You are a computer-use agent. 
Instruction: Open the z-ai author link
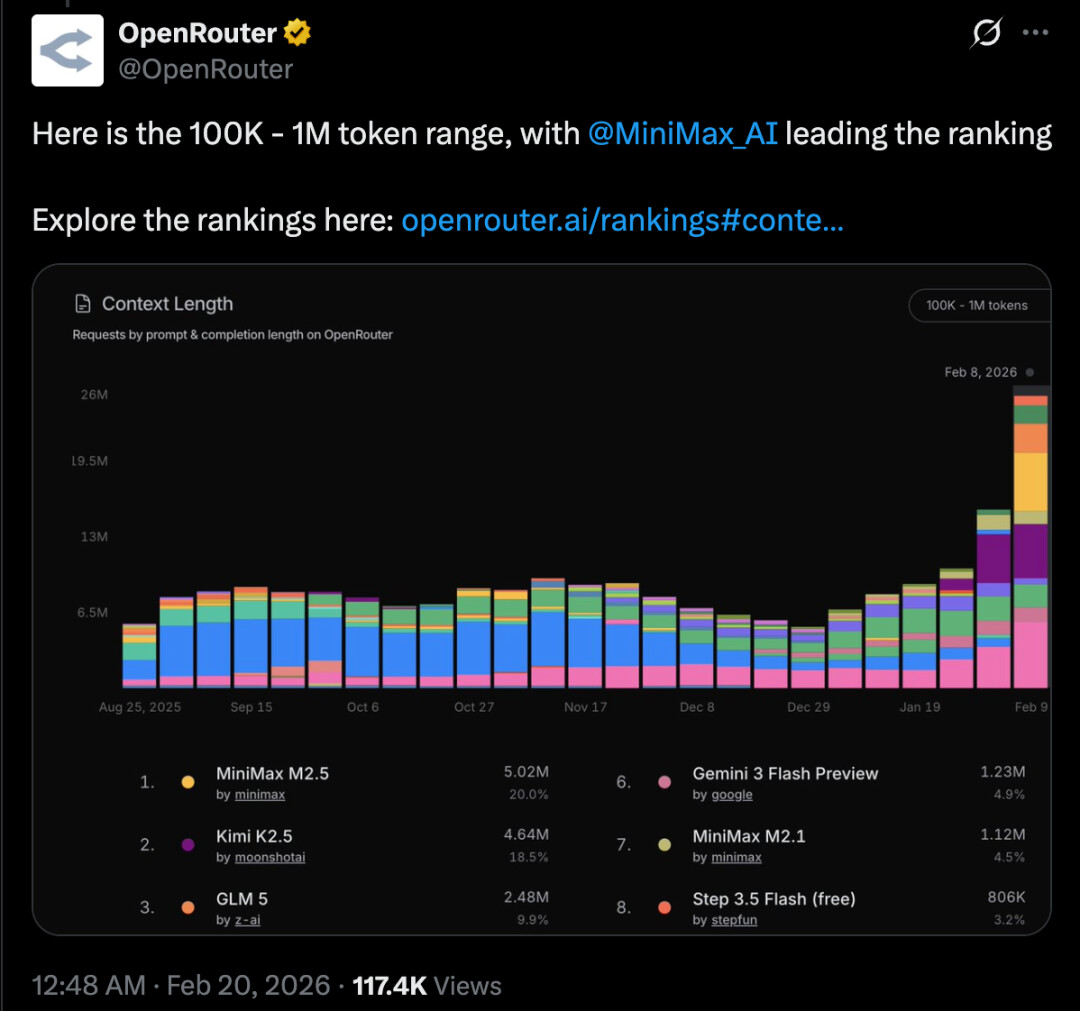tap(247, 920)
